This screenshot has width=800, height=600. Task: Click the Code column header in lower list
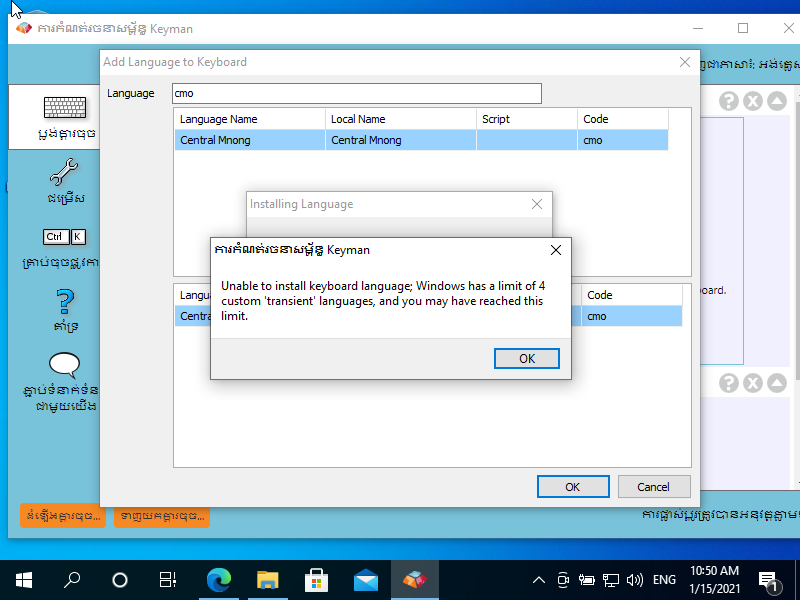coord(632,295)
